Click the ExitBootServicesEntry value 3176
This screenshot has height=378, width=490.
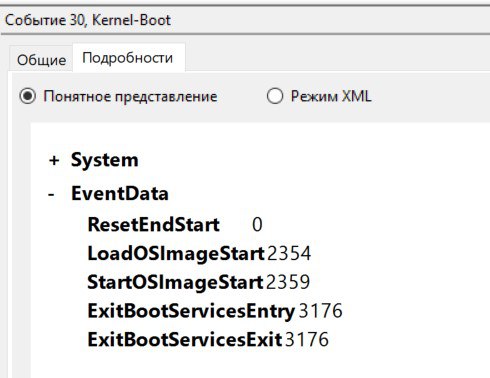pos(320,311)
